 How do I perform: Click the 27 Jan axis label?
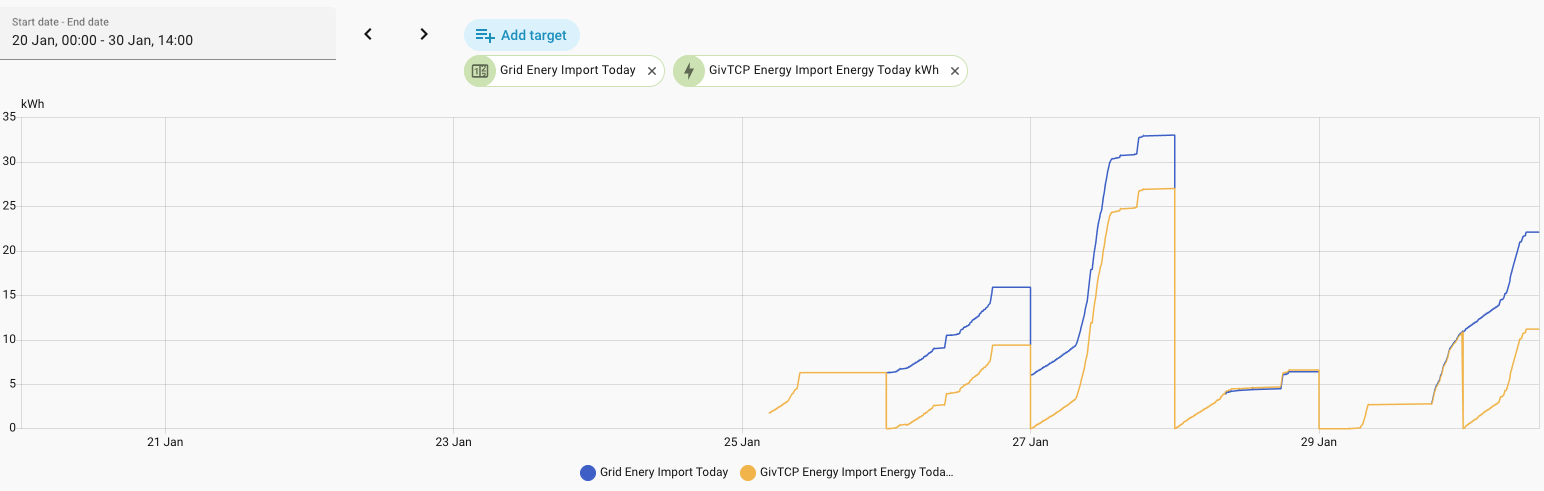pos(1030,441)
